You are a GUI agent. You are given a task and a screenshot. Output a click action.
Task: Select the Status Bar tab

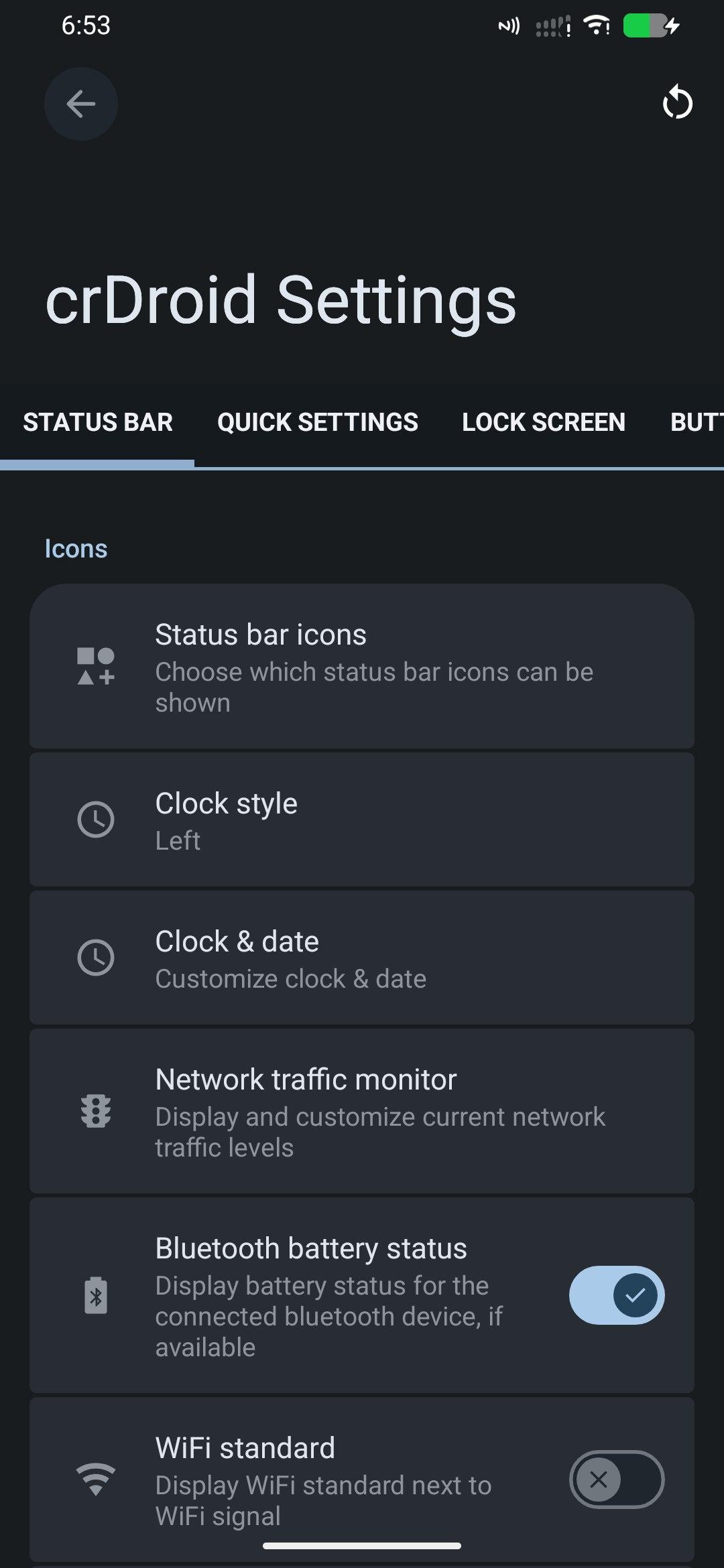98,422
